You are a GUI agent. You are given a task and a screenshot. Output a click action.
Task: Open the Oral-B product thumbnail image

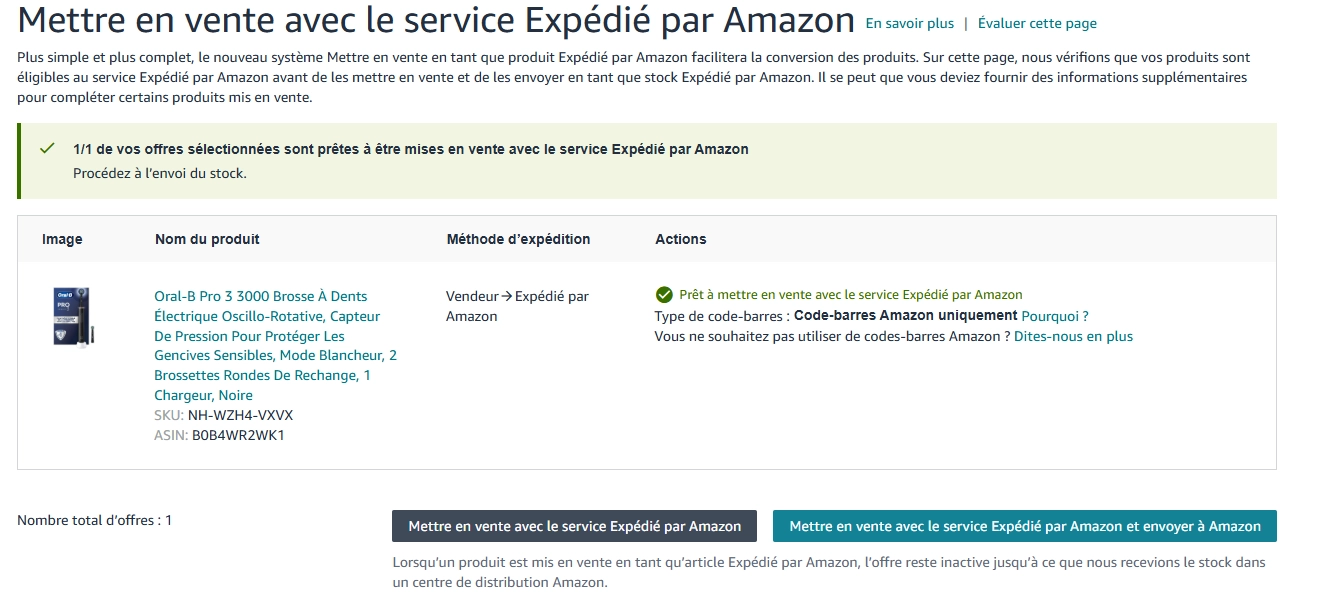(72, 317)
